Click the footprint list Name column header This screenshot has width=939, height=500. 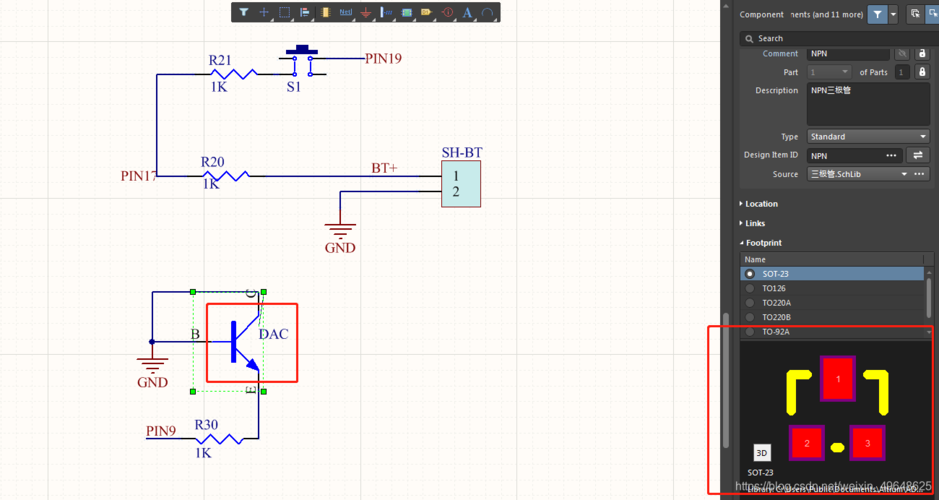tap(832, 259)
